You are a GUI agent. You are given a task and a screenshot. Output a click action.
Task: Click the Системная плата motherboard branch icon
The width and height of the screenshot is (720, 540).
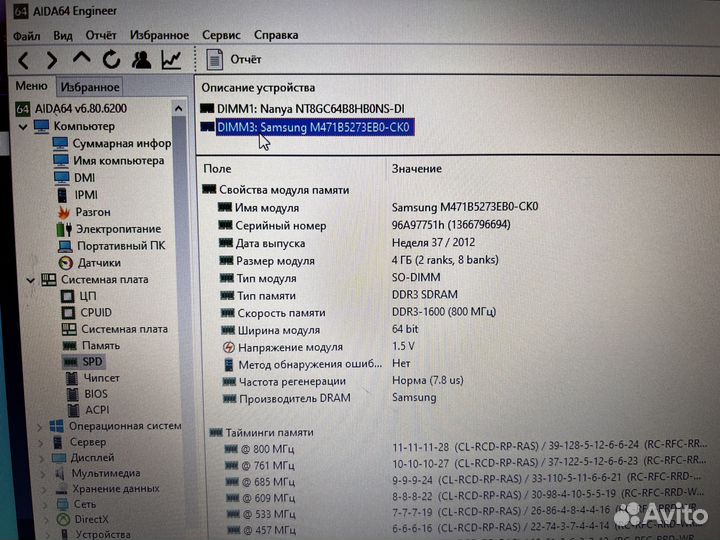[x=49, y=279]
